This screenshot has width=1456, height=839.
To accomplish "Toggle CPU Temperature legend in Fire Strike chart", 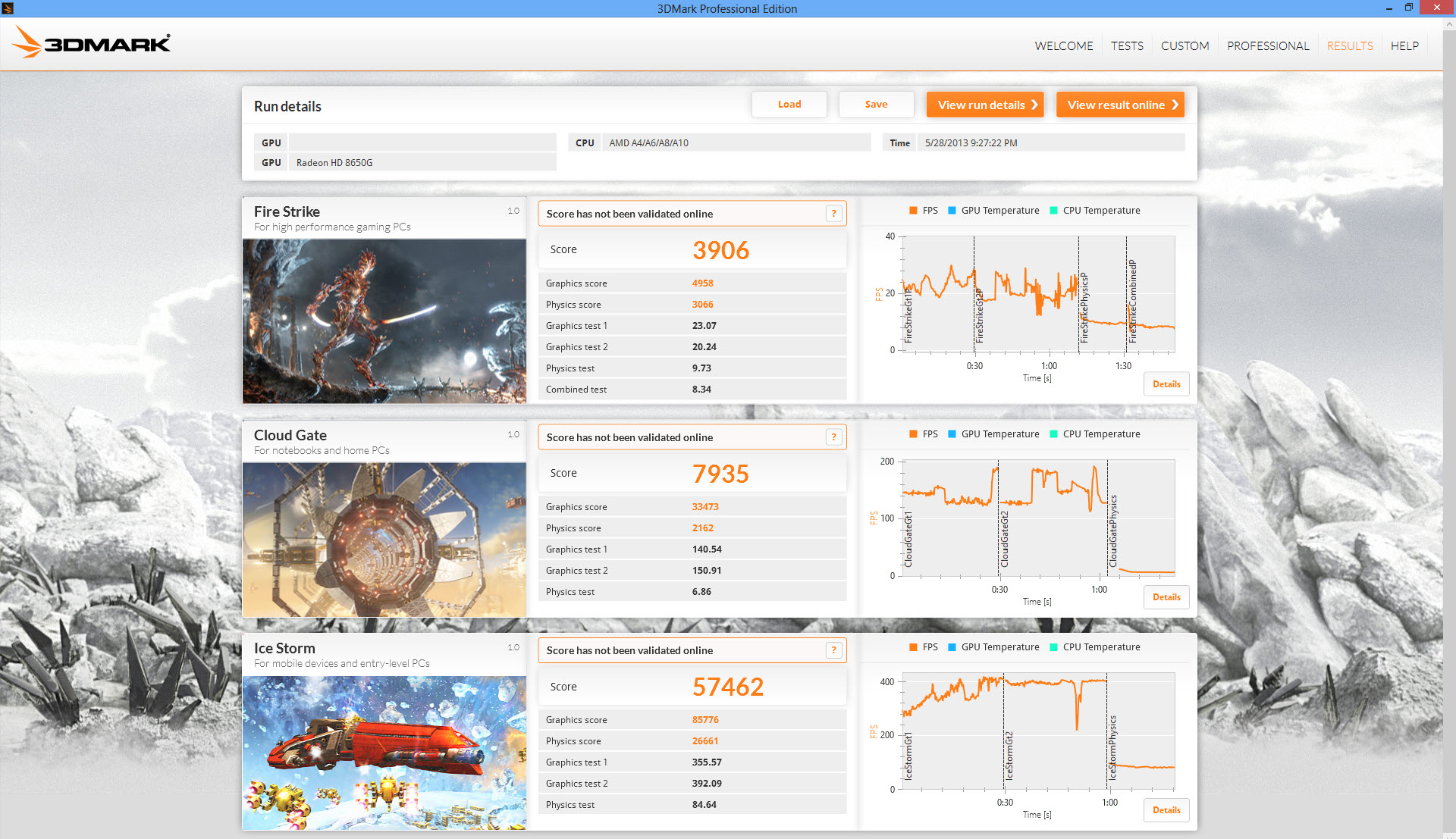I will (1094, 211).
